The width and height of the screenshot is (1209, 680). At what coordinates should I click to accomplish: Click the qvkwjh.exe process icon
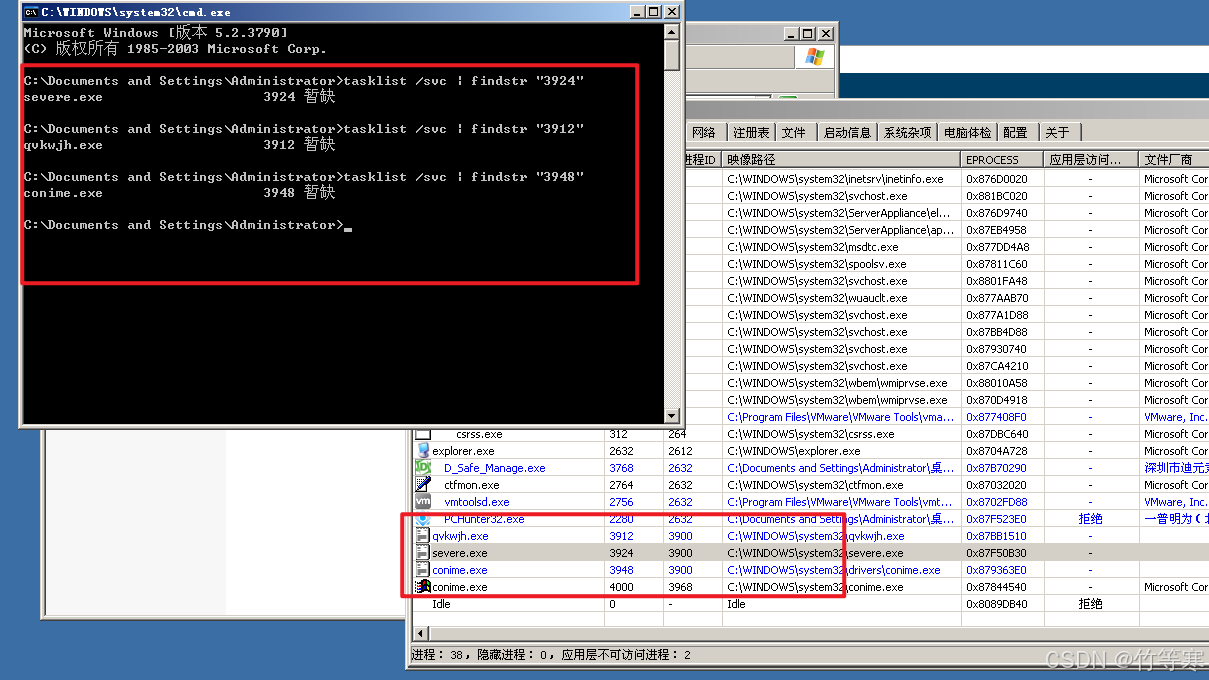tap(423, 536)
